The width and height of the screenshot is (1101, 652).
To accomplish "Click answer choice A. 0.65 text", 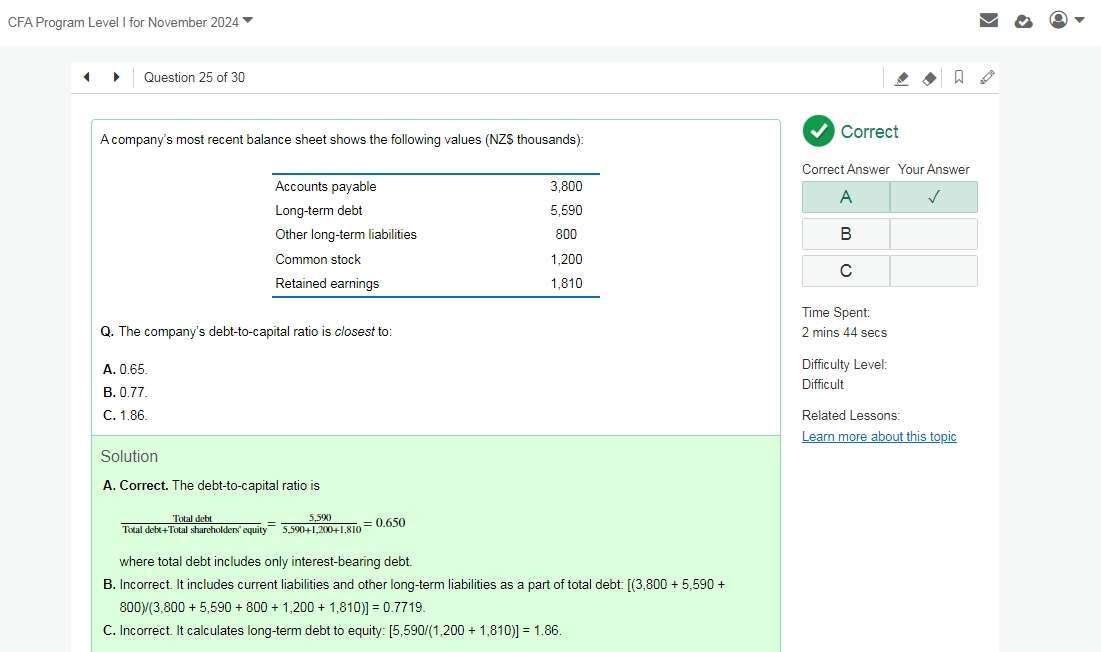I will point(125,370).
